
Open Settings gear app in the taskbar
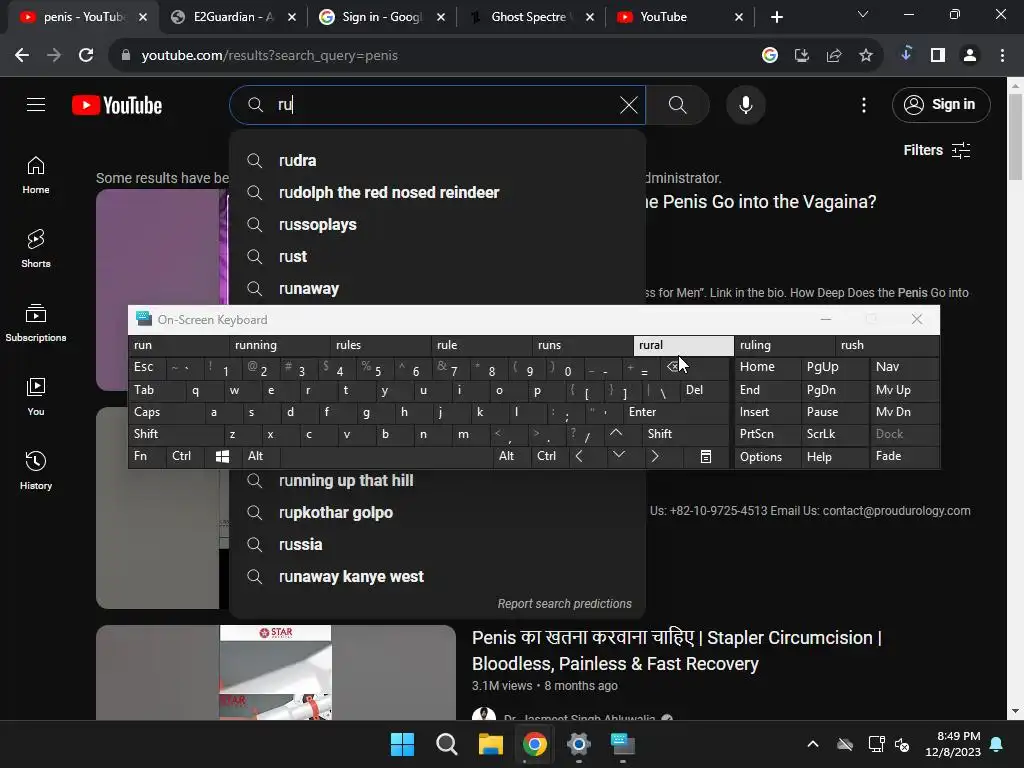579,744
